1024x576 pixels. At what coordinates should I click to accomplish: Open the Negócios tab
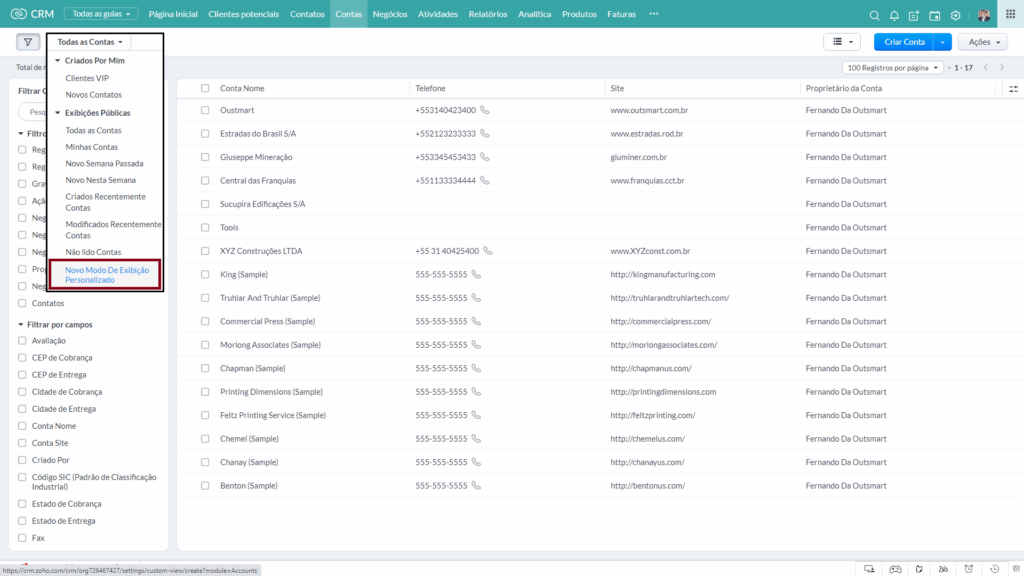pos(390,14)
